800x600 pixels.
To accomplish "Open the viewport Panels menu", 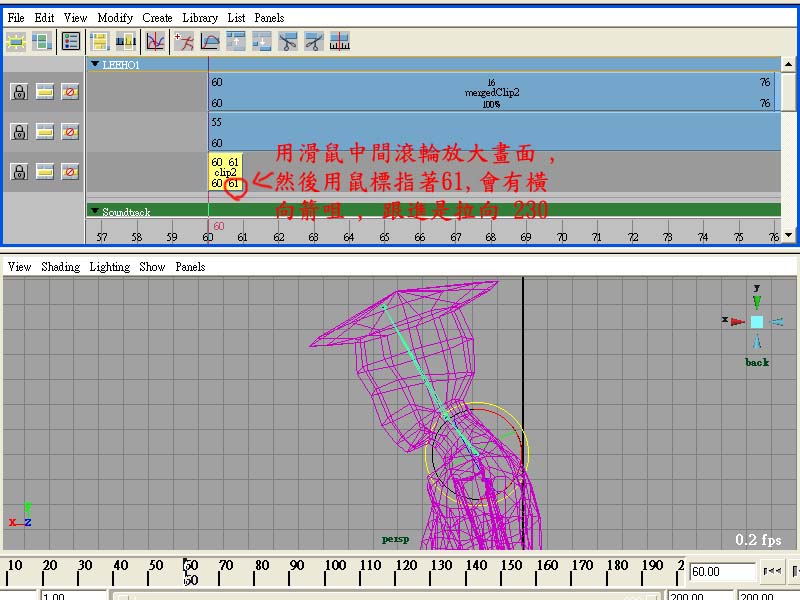I will 190,267.
